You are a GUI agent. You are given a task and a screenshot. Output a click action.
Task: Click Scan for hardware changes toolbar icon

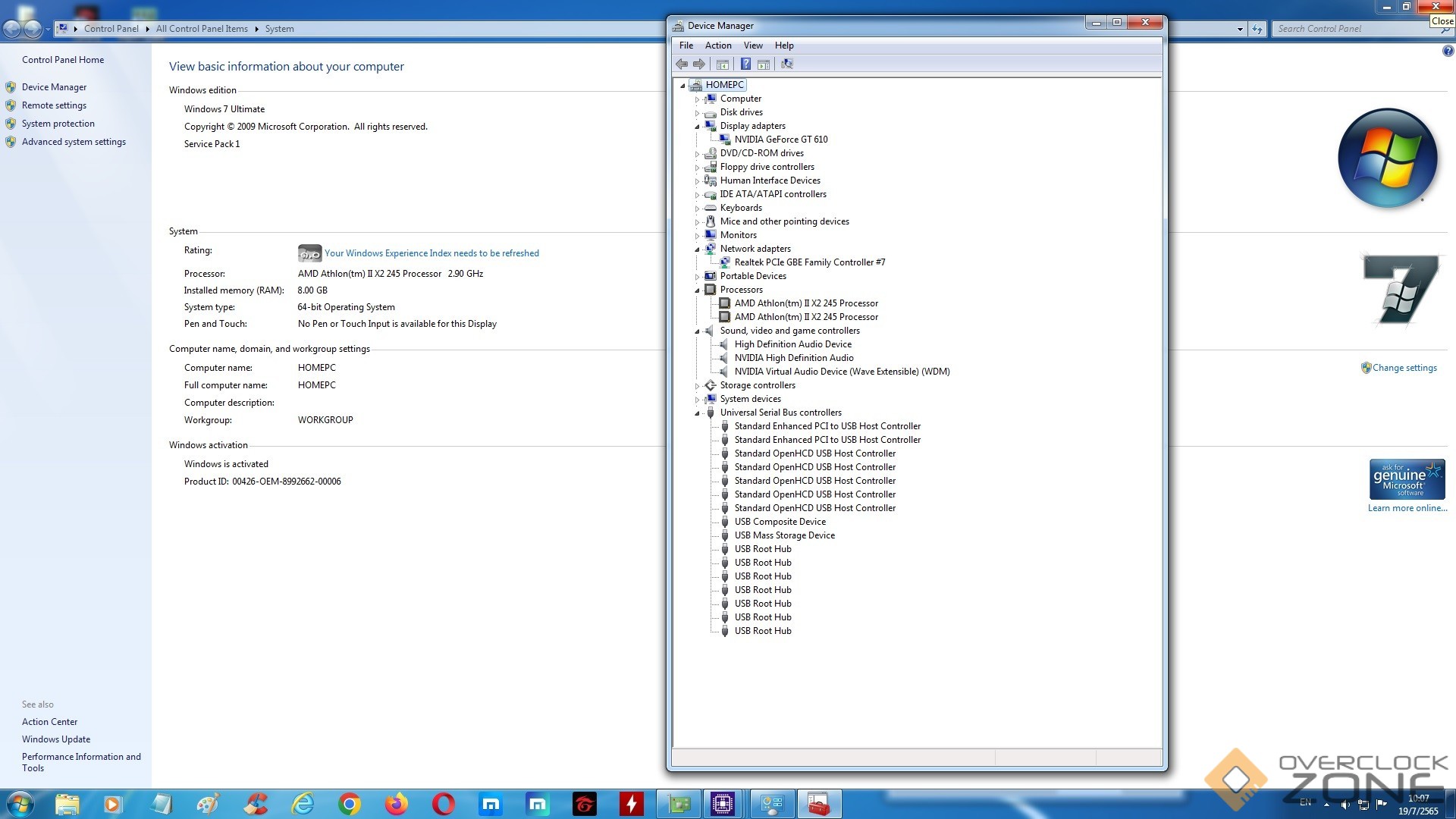[787, 64]
